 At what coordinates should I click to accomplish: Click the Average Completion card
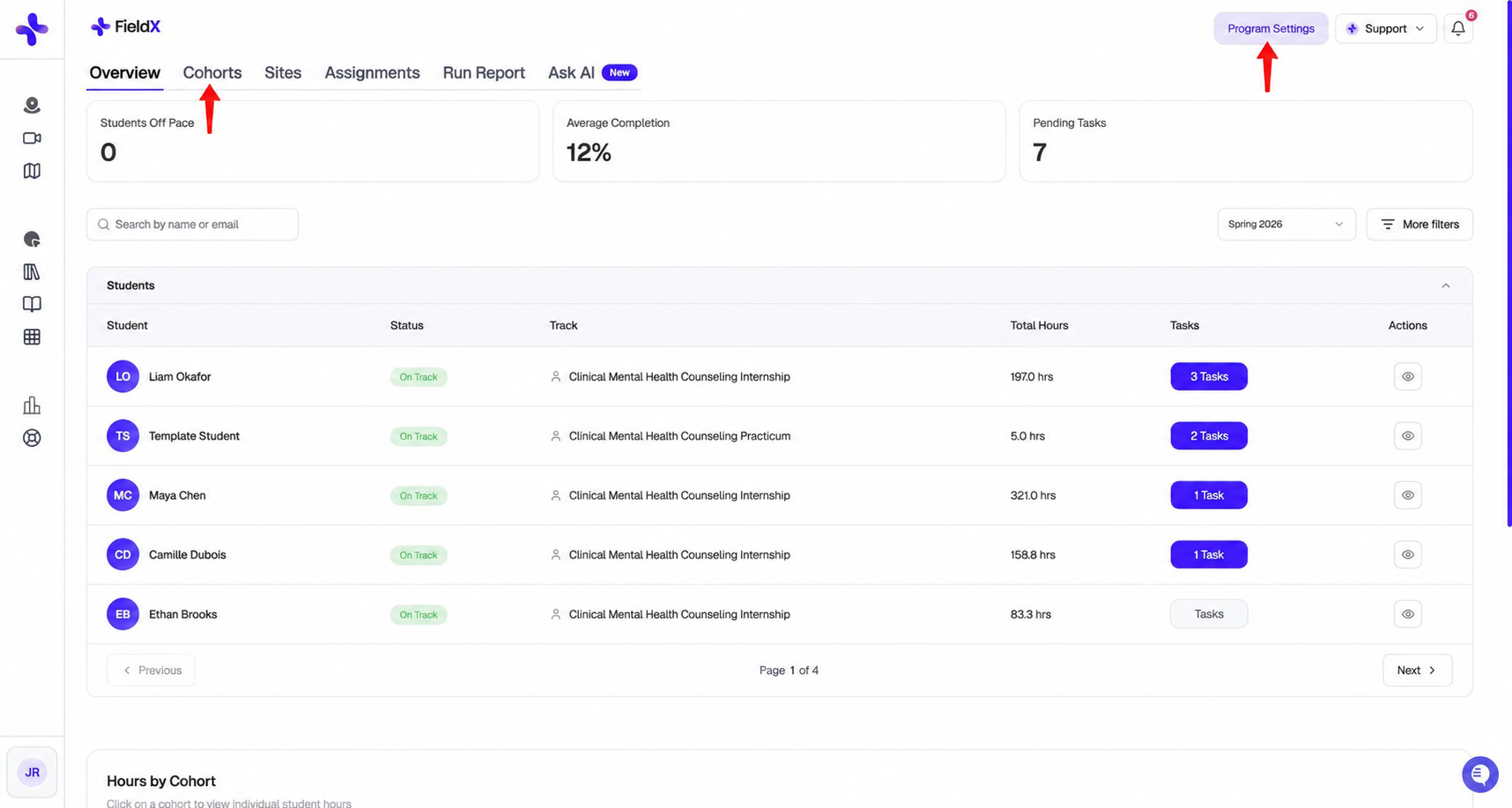[779, 141]
